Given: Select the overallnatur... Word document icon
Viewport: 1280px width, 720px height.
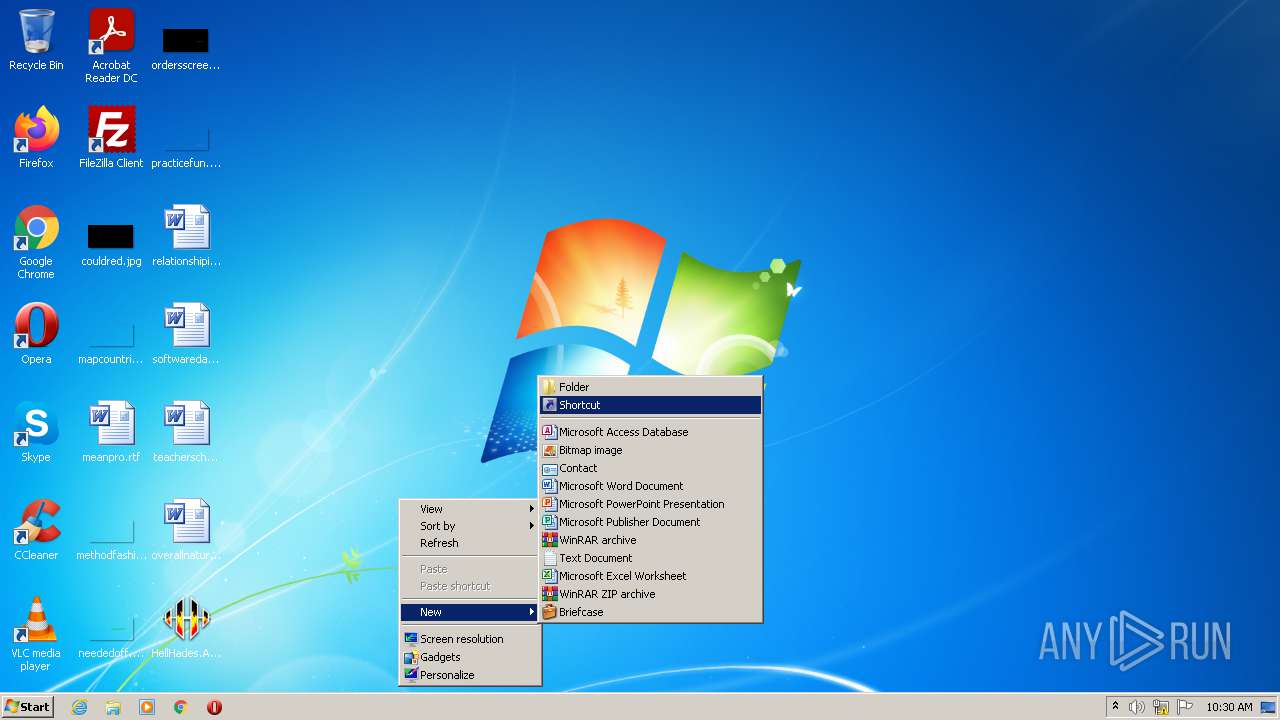Looking at the screenshot, I should click(x=186, y=530).
